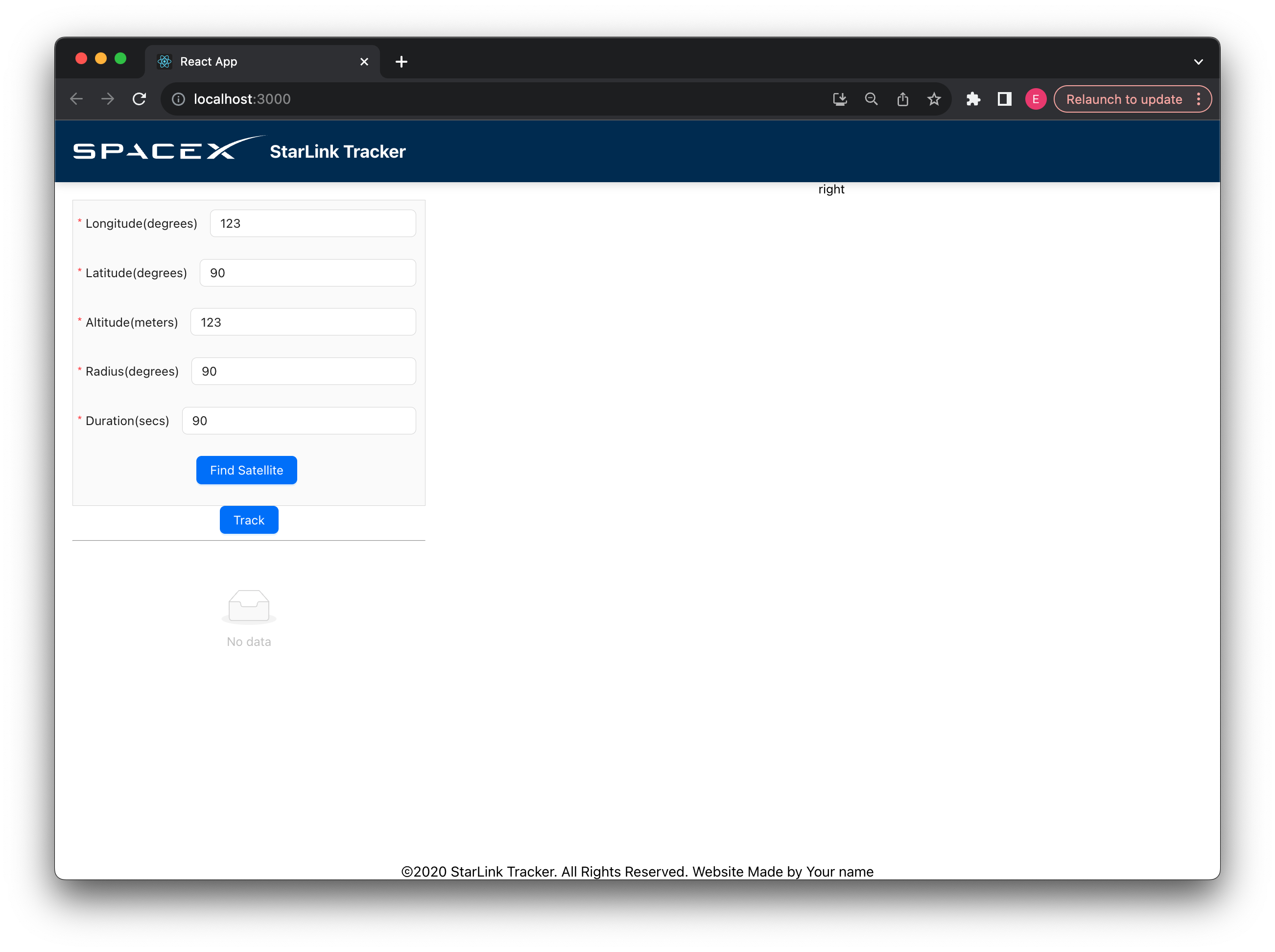The image size is (1275, 952).
Task: Click the Track button
Action: coord(248,520)
